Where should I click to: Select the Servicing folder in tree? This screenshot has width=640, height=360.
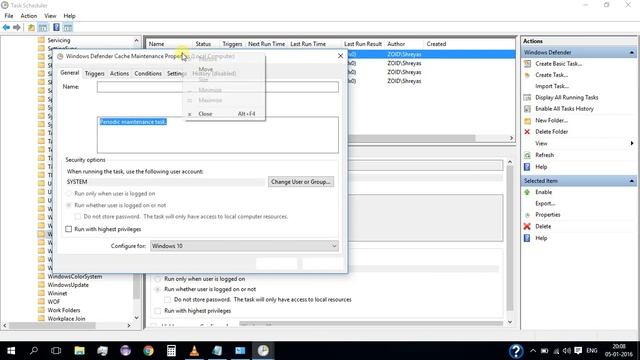coord(58,40)
